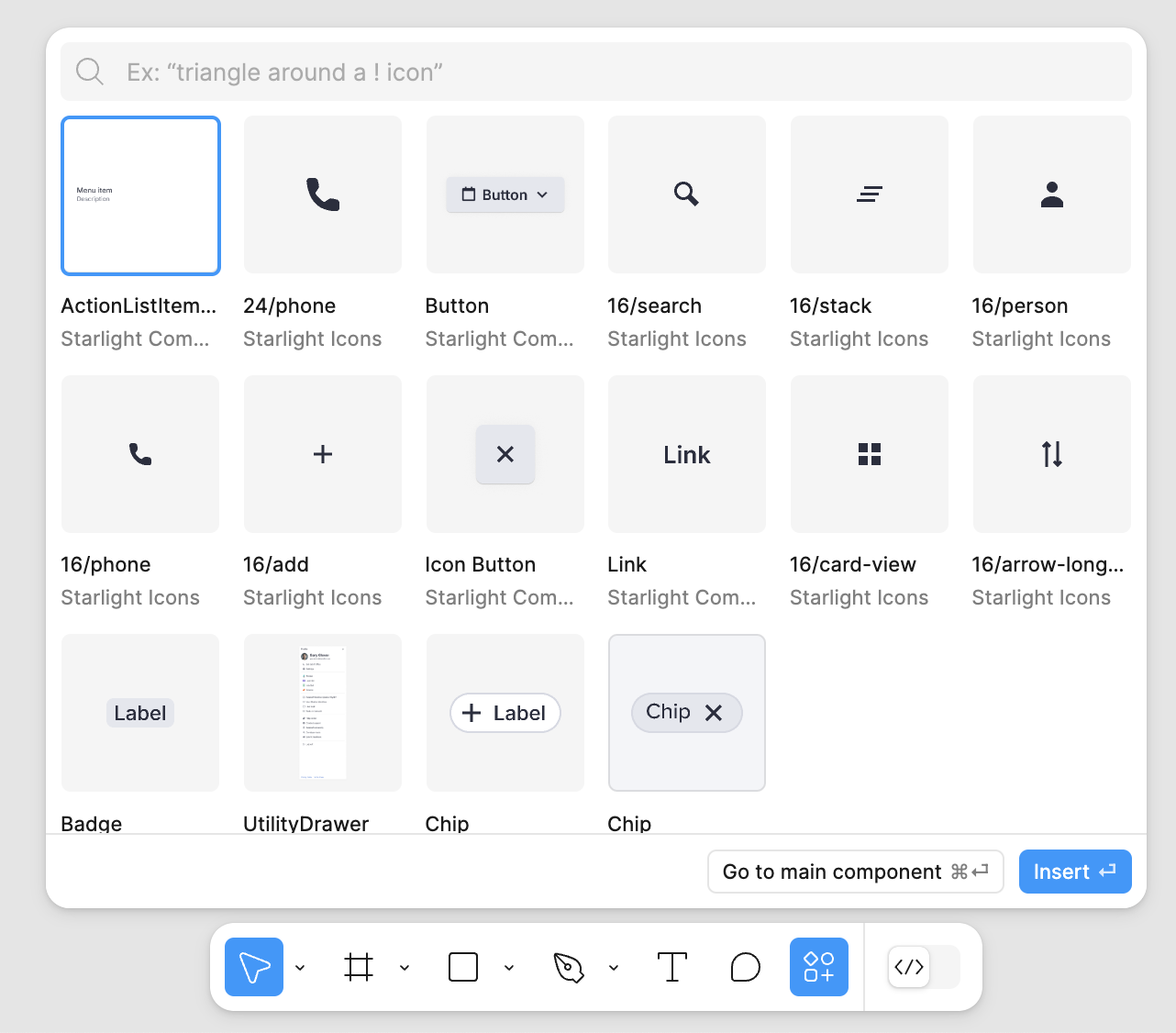Click the "16/card-view" label text
1176x1033 pixels.
(x=853, y=564)
